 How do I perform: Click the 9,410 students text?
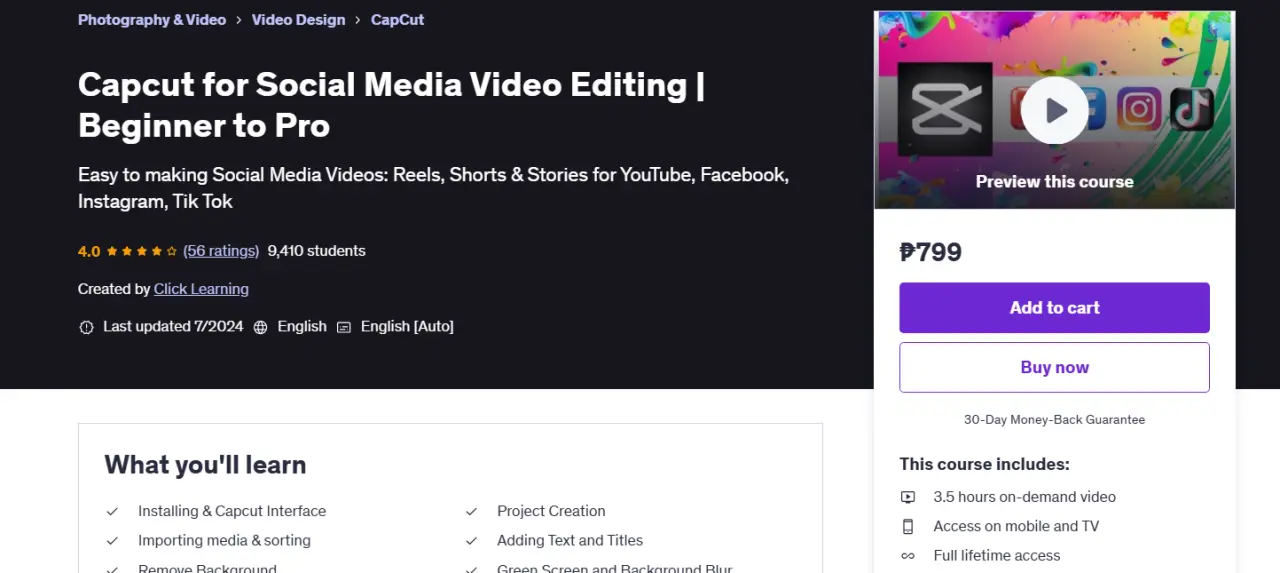click(x=316, y=251)
